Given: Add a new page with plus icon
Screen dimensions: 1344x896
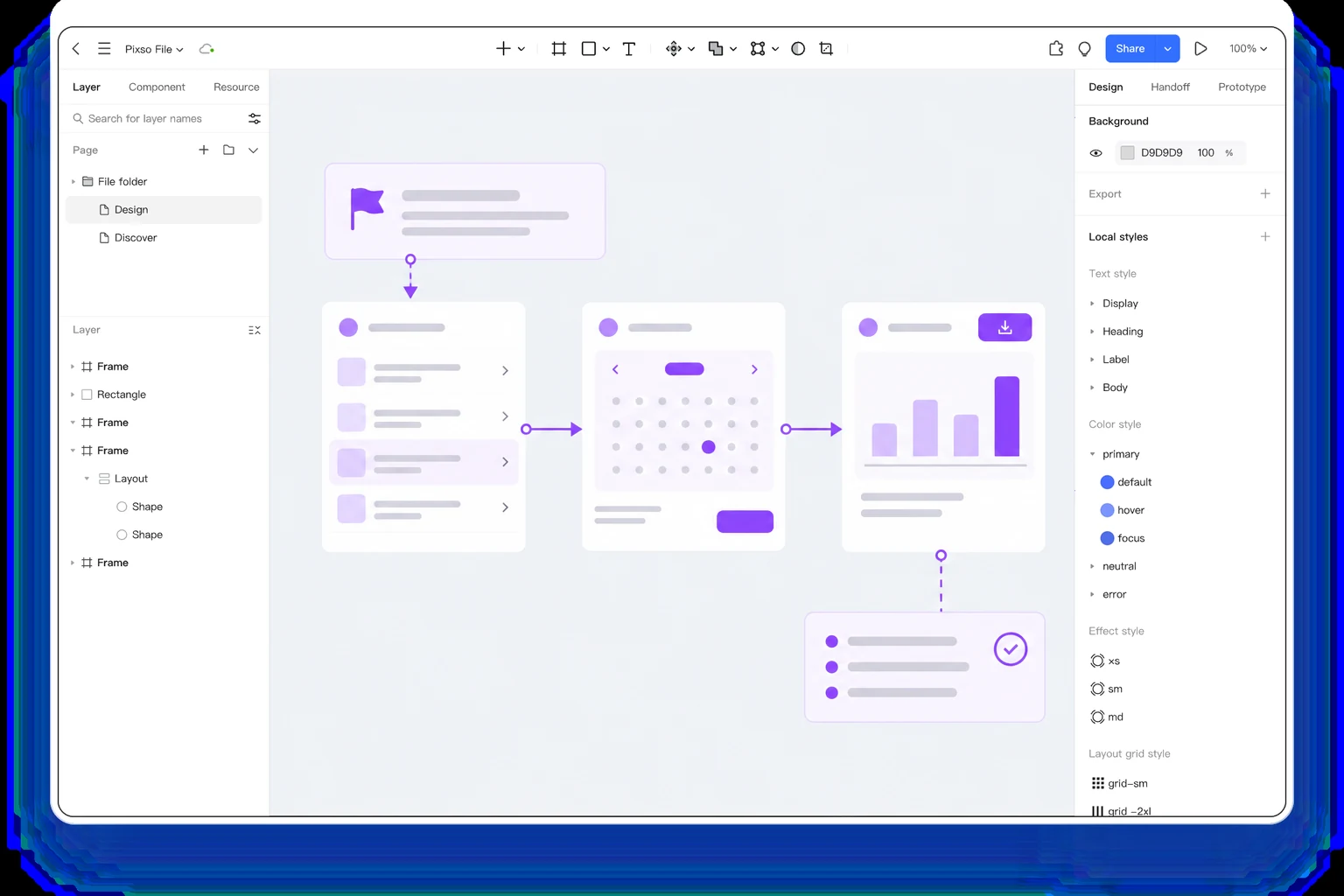Looking at the screenshot, I should click(x=204, y=150).
